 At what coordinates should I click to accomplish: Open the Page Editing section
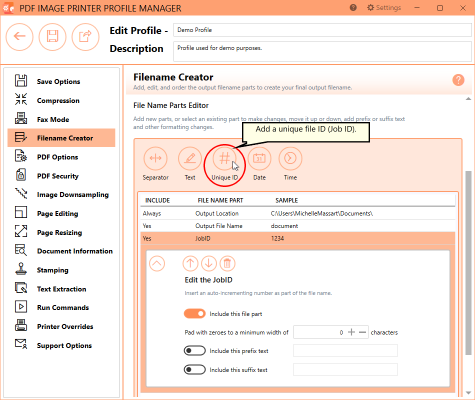point(61,213)
